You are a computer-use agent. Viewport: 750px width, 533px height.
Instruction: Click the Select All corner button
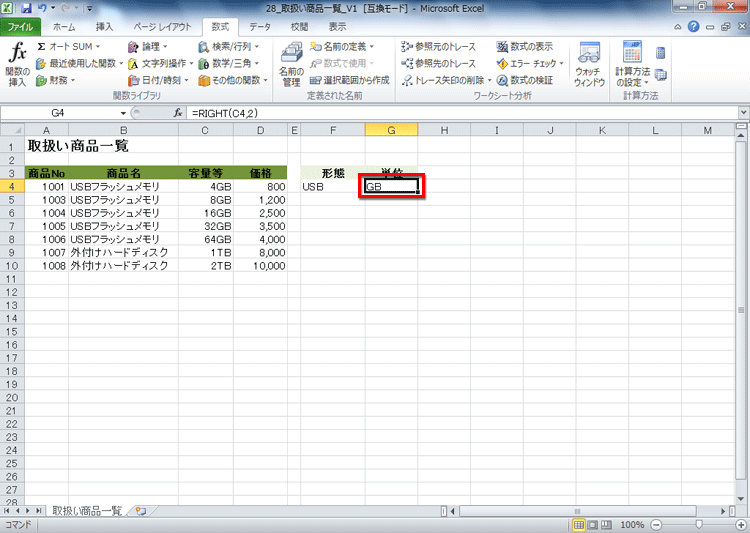pos(12,130)
